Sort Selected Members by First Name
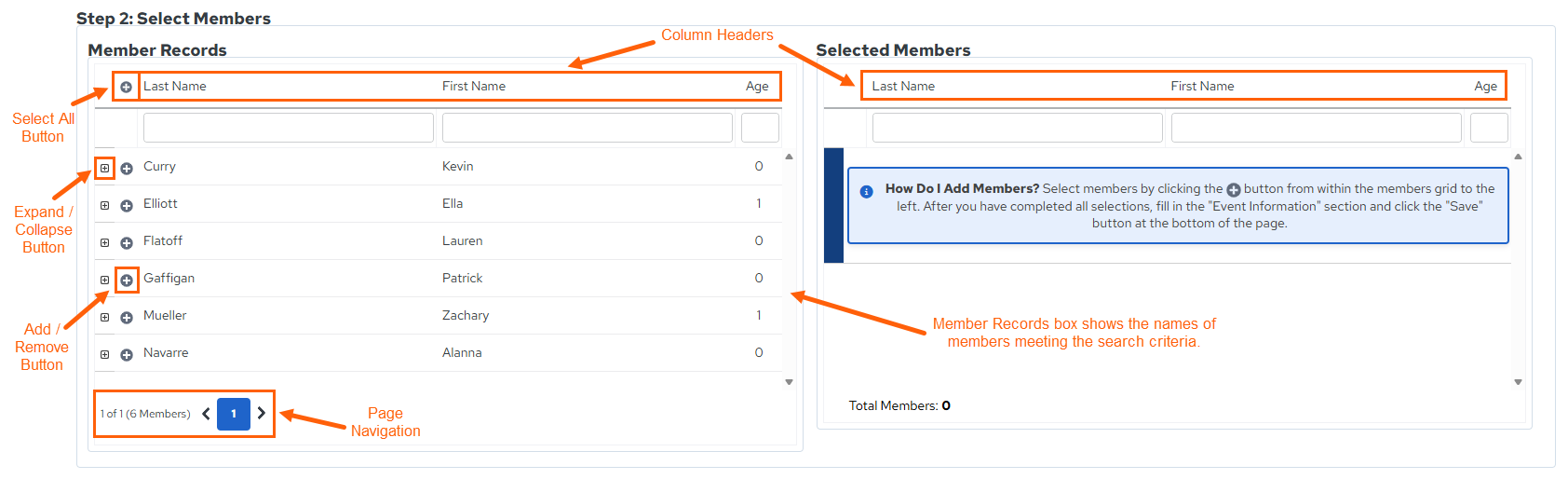The width and height of the screenshot is (1568, 479). point(1202,86)
